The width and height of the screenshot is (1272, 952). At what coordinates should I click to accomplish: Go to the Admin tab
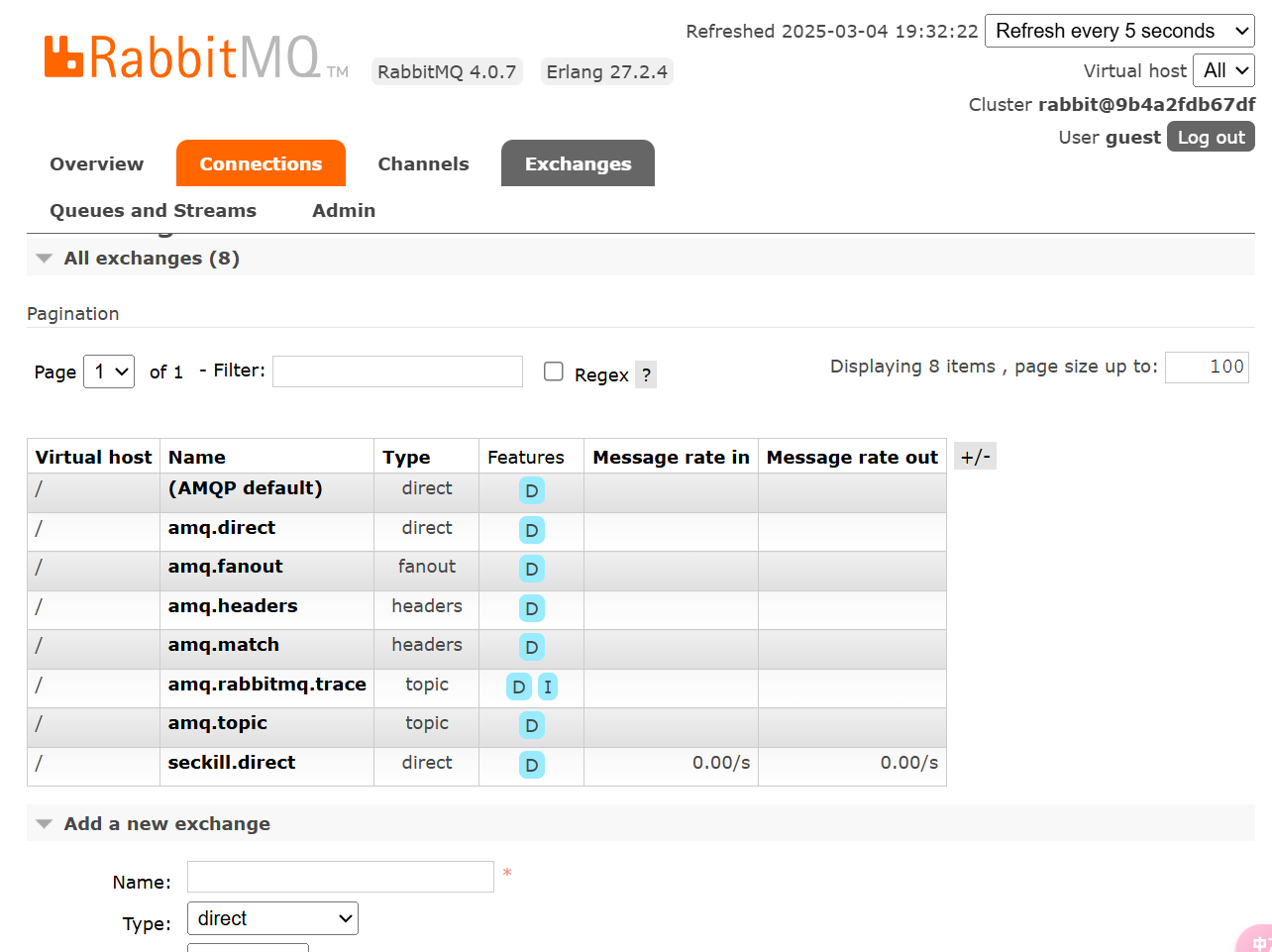pyautogui.click(x=344, y=210)
